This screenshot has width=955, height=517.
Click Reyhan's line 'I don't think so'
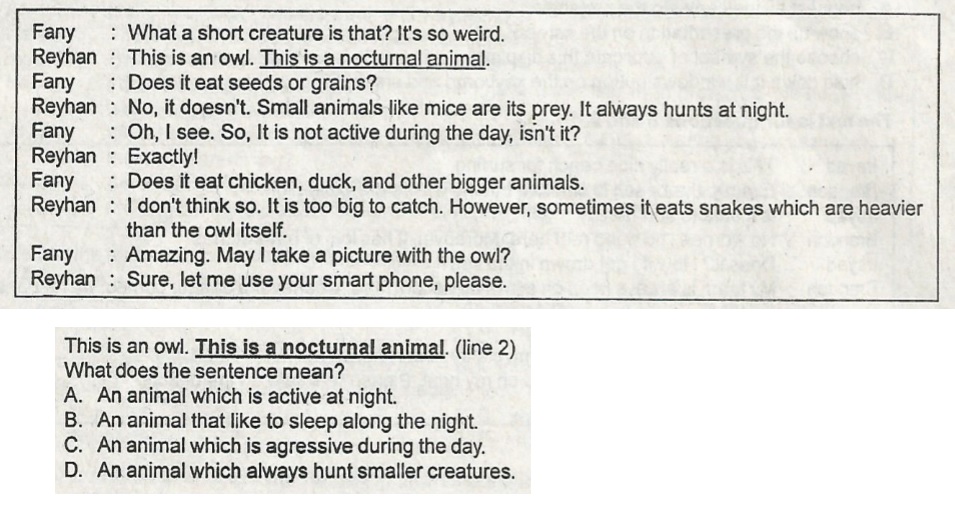[x=525, y=207]
